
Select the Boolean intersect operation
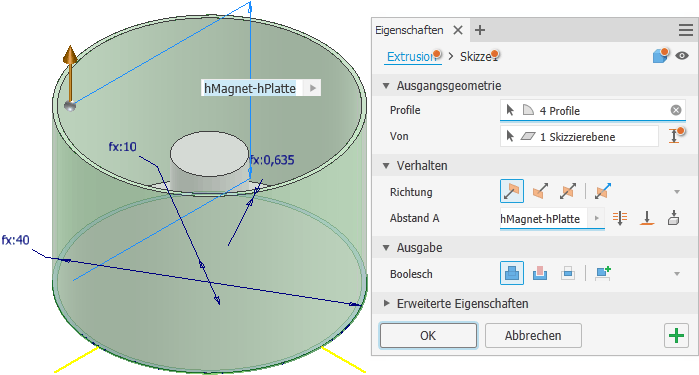tap(567, 273)
